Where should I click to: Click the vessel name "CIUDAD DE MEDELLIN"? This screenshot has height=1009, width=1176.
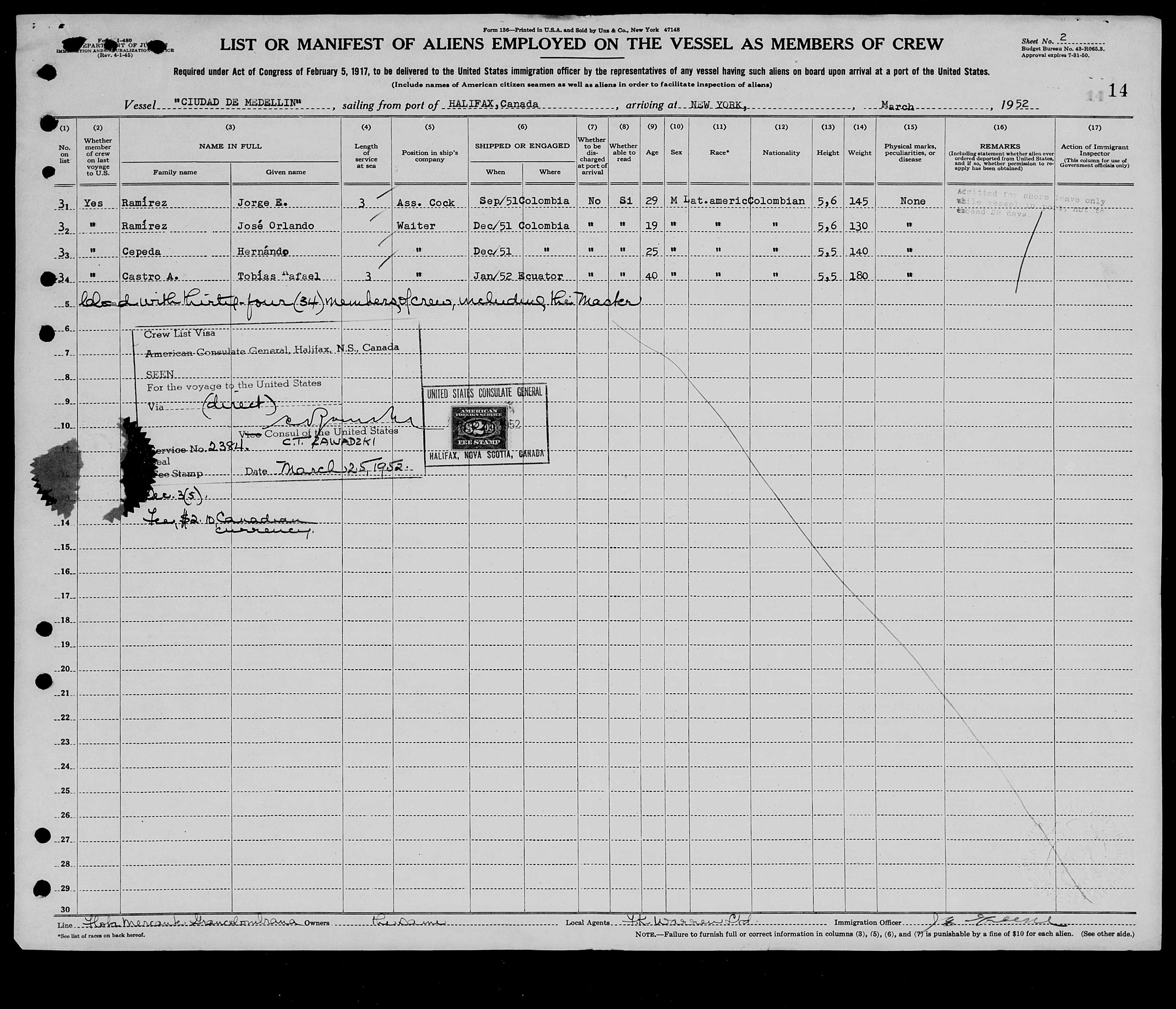(x=237, y=103)
